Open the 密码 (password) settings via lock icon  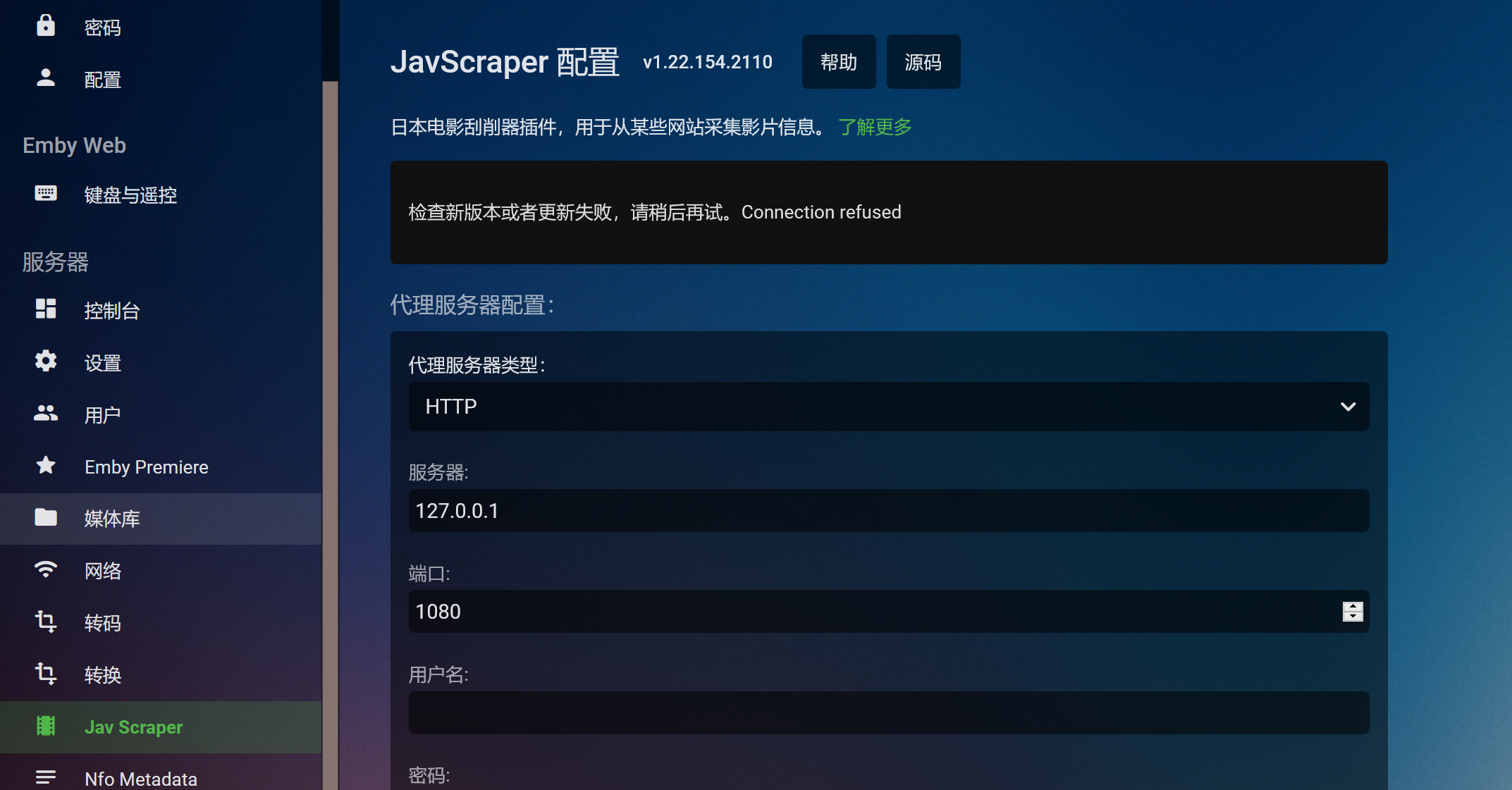(x=45, y=25)
